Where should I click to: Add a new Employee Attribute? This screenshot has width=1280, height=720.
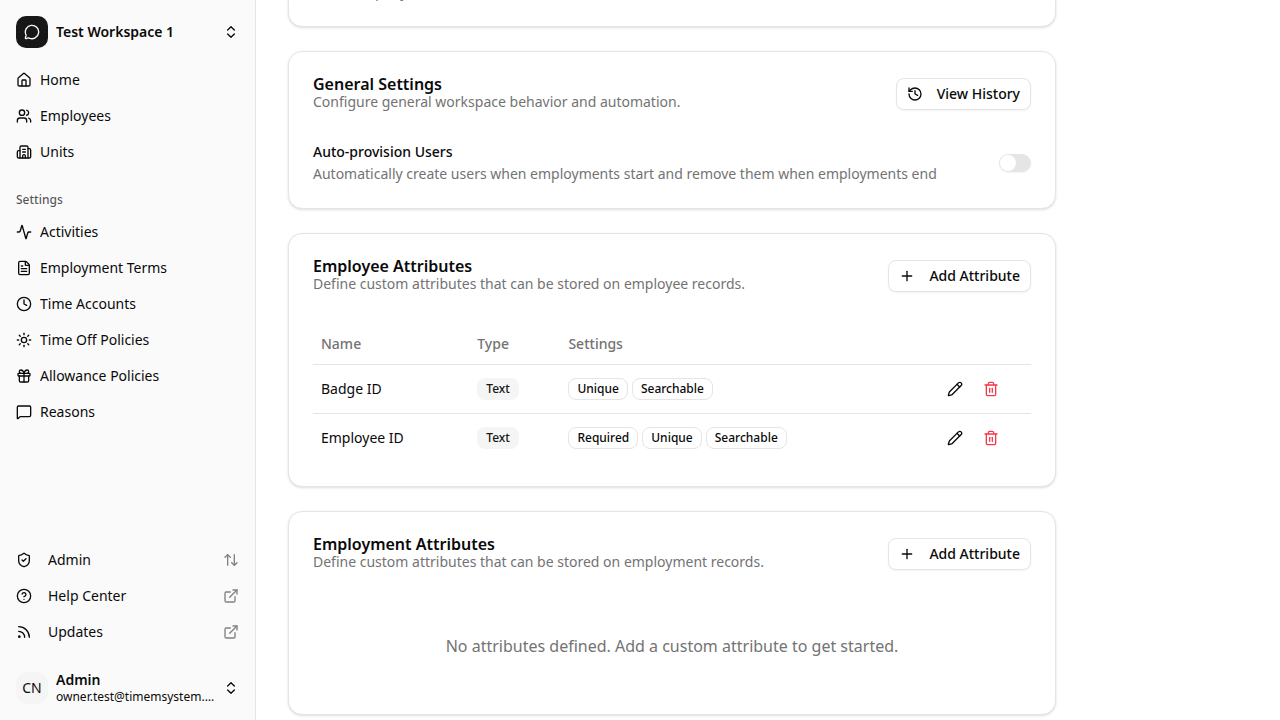click(x=958, y=276)
